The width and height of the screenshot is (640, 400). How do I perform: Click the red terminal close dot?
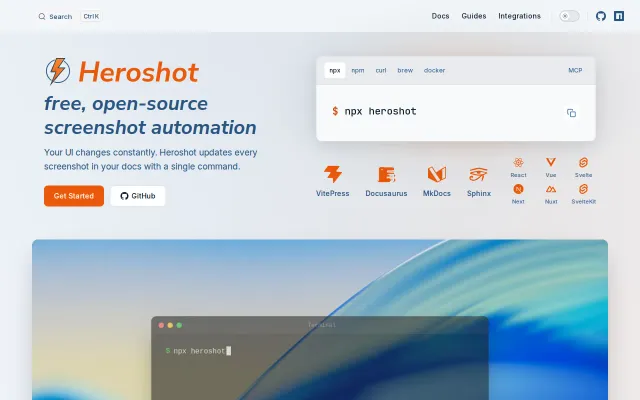pyautogui.click(x=161, y=325)
